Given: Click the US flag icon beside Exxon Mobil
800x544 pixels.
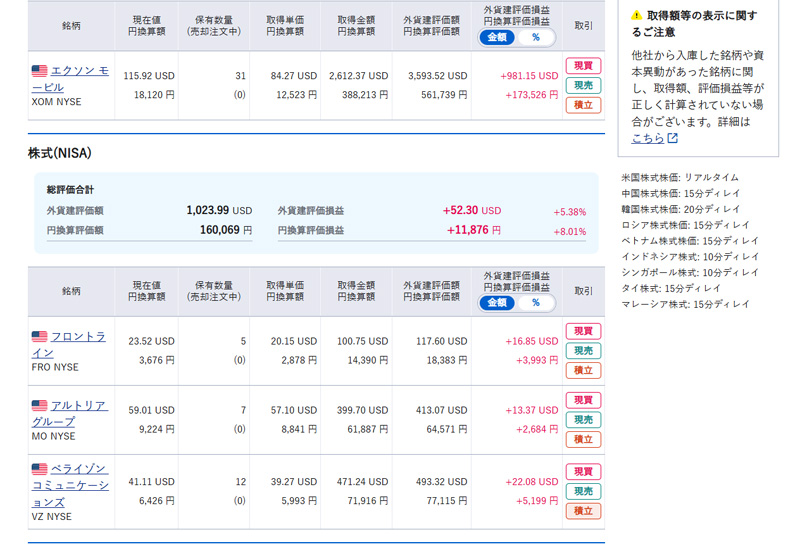Looking at the screenshot, I should click(x=39, y=71).
